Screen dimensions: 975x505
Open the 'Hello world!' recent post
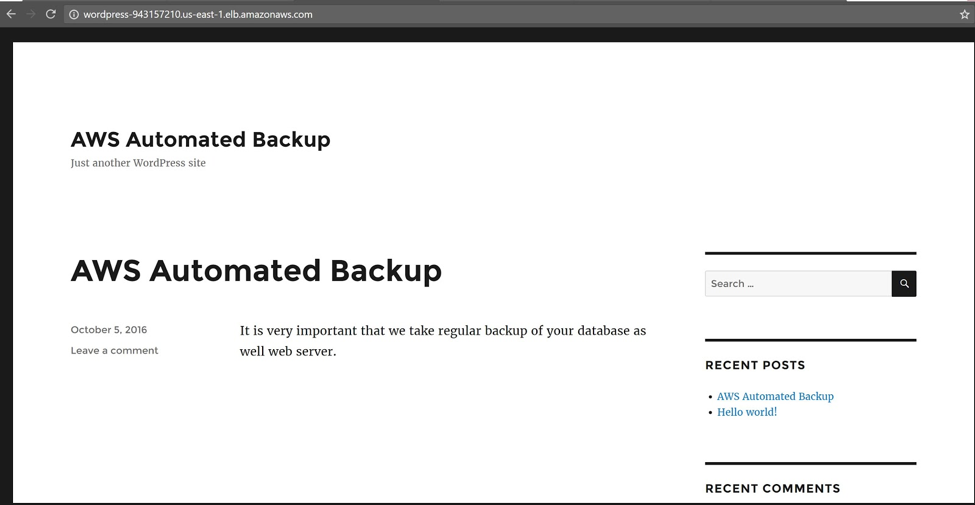tap(747, 412)
